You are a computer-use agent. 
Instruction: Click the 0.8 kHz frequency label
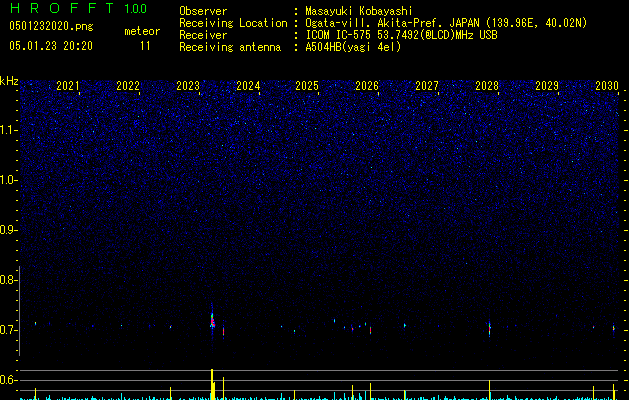[x=7, y=280]
